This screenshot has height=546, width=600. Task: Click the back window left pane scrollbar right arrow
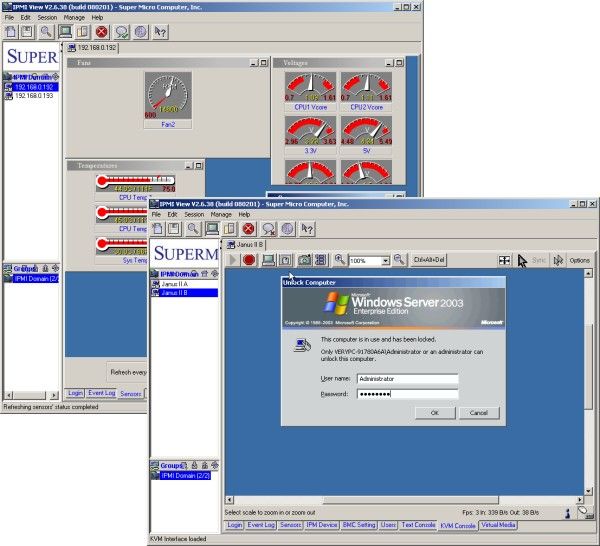click(x=54, y=395)
